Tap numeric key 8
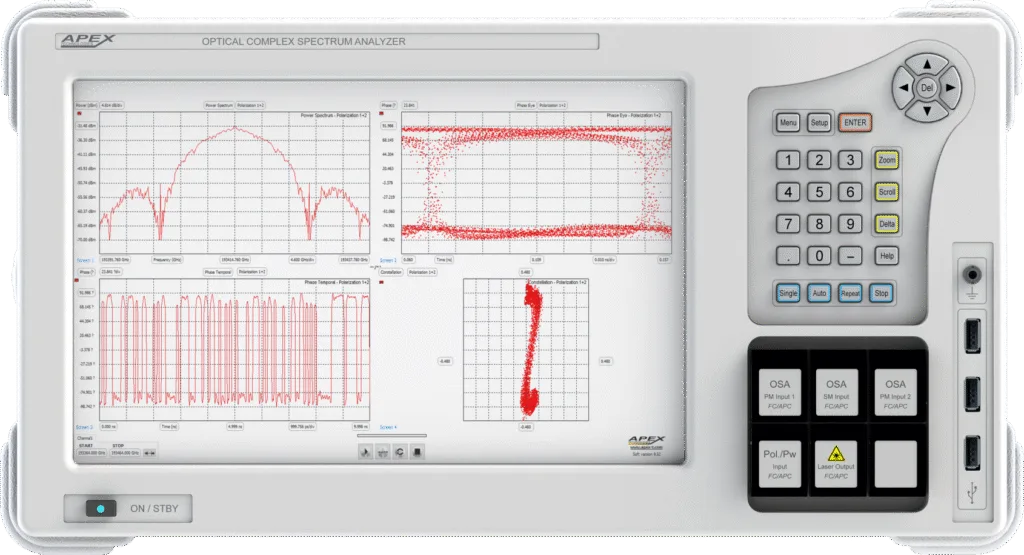The height and width of the screenshot is (555, 1024). [819, 224]
